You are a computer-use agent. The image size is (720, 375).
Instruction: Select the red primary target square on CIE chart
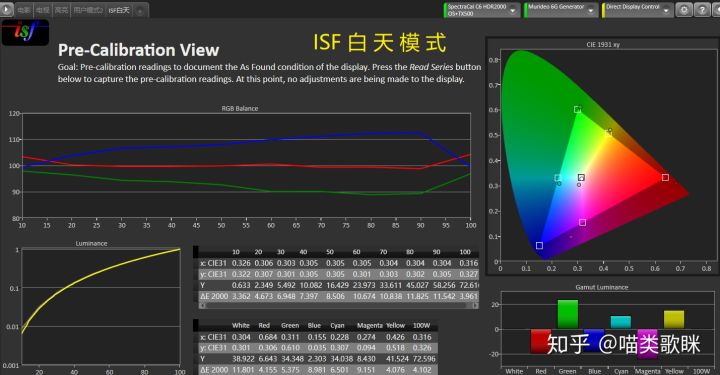(x=665, y=177)
